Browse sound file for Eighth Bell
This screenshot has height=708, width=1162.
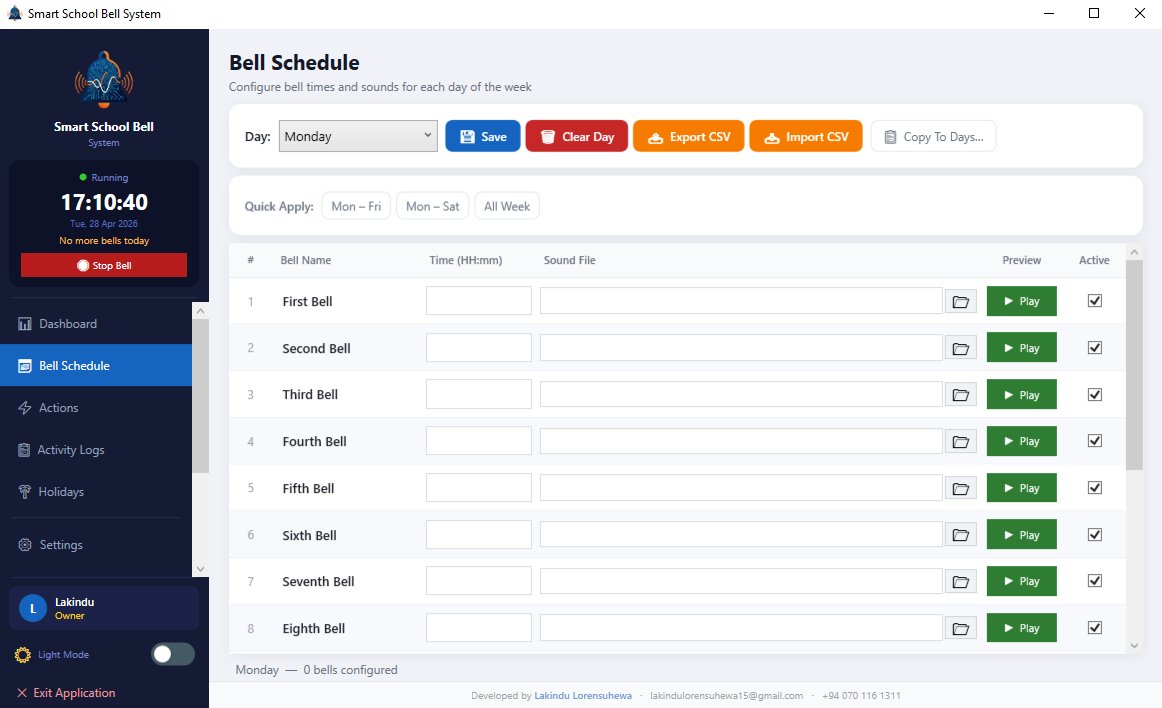coord(960,629)
